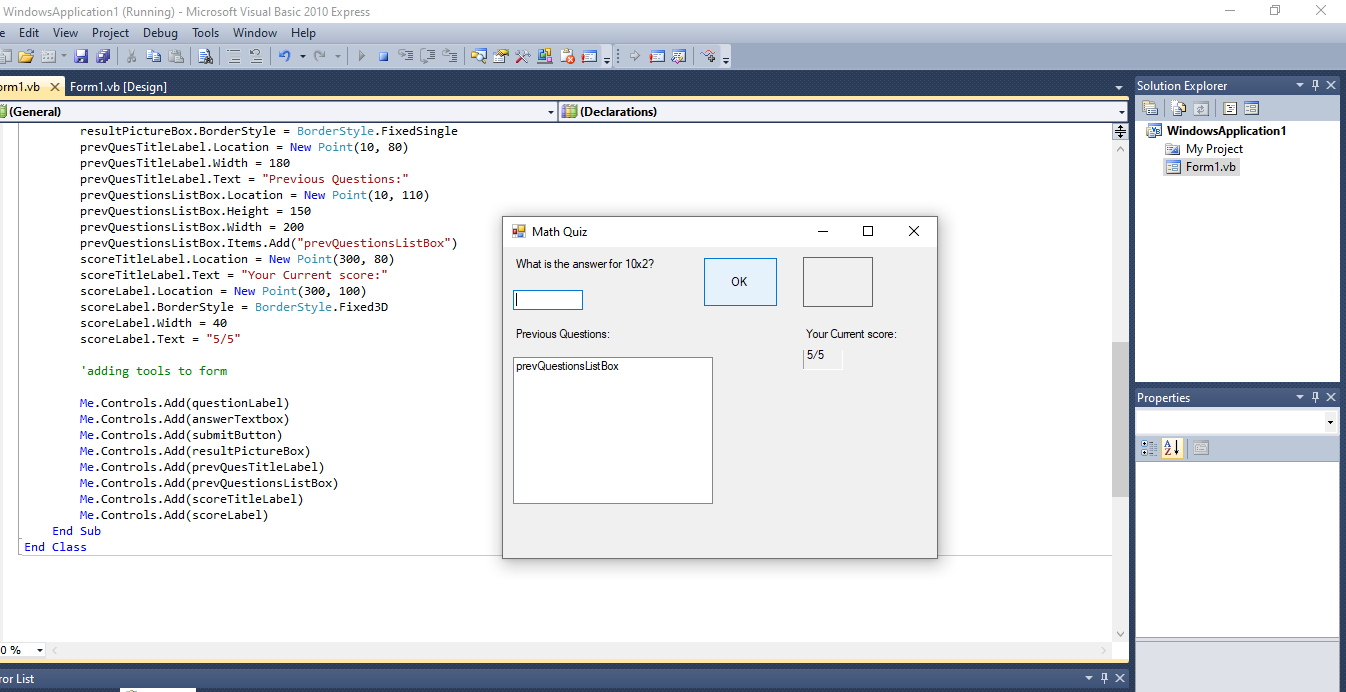Click the Refresh icon in Solution Explorer
This screenshot has height=692, width=1346.
[1201, 107]
